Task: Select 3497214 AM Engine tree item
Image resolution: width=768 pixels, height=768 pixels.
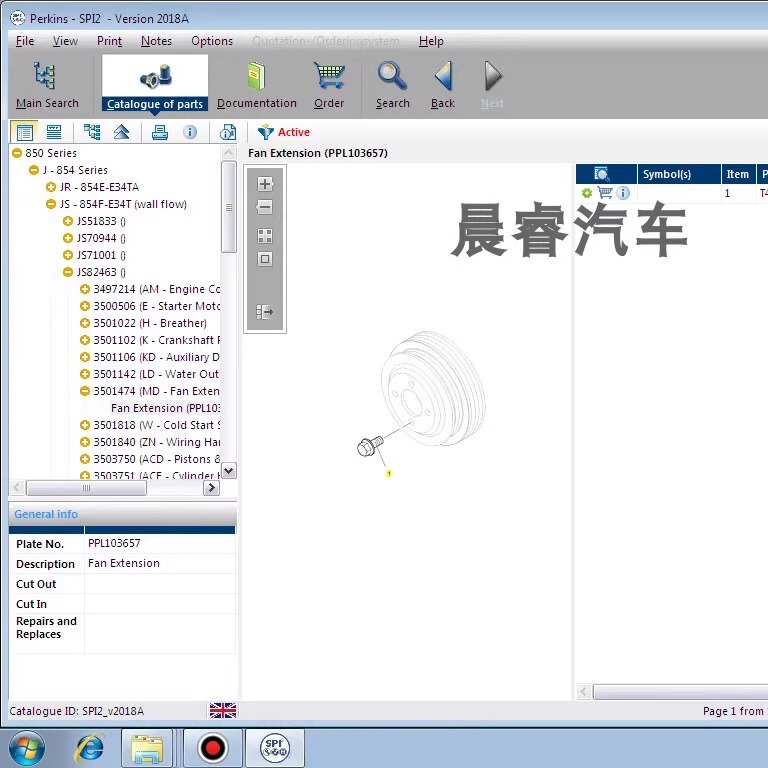Action: (156, 289)
